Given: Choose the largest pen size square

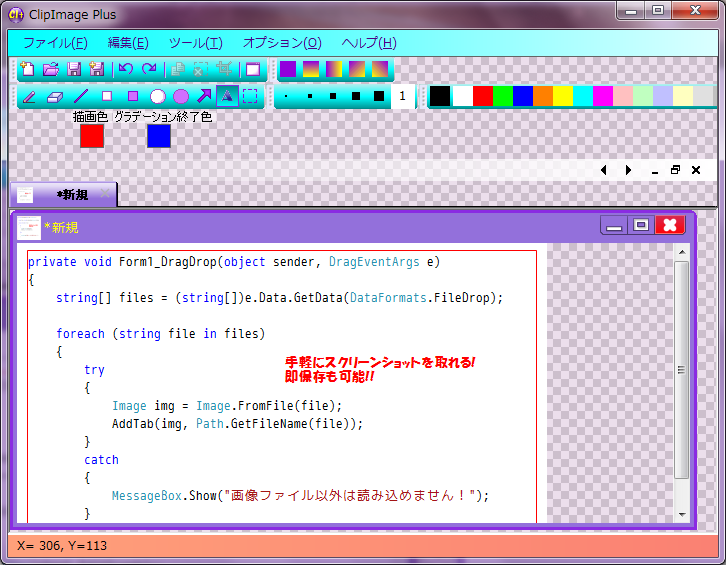Looking at the screenshot, I should pos(378,97).
